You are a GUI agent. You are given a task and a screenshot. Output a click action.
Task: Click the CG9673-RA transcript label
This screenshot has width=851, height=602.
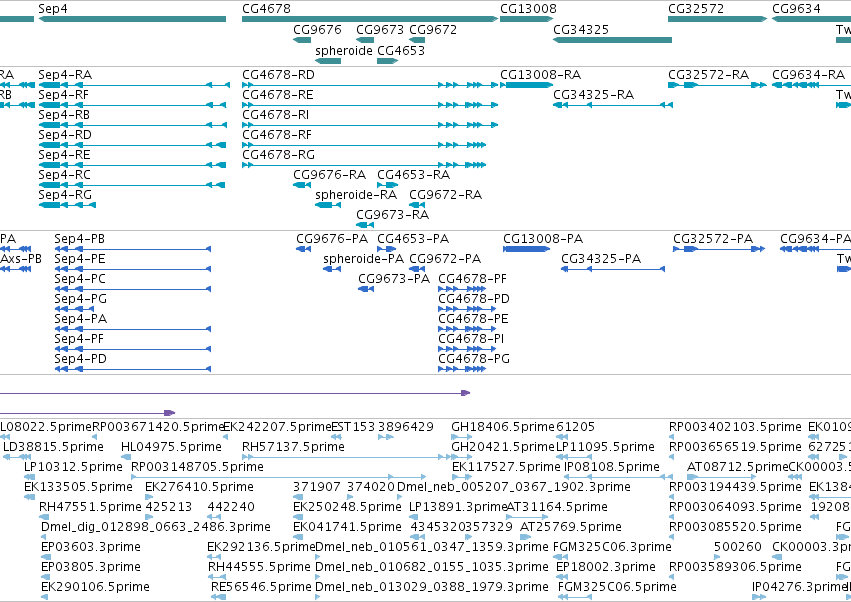coord(392,214)
